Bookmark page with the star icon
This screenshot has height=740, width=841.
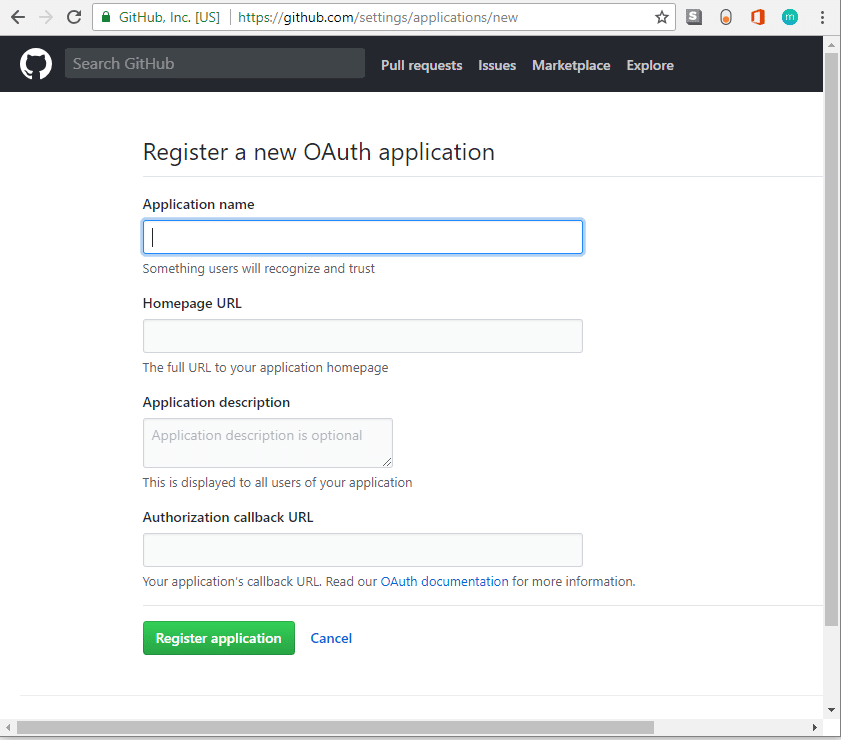click(662, 17)
